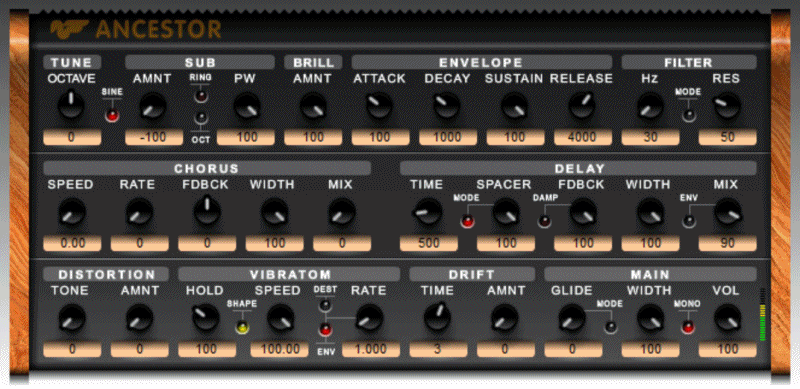This screenshot has width=800, height=389.
Task: Click the Main WIDTH knob
Action: pos(650,318)
